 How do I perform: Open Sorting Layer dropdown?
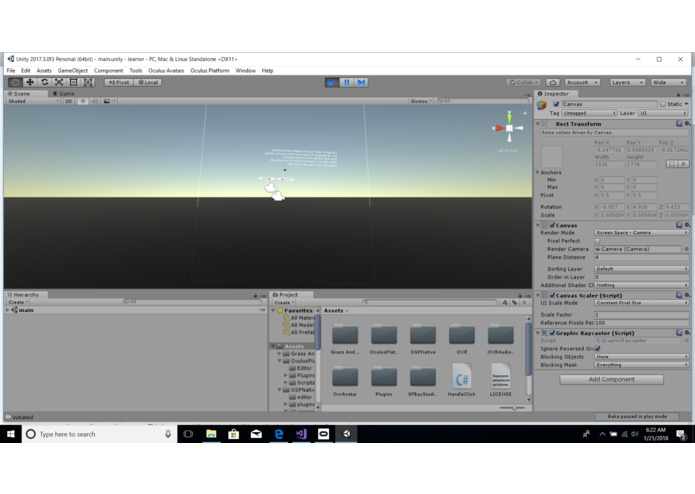(641, 269)
